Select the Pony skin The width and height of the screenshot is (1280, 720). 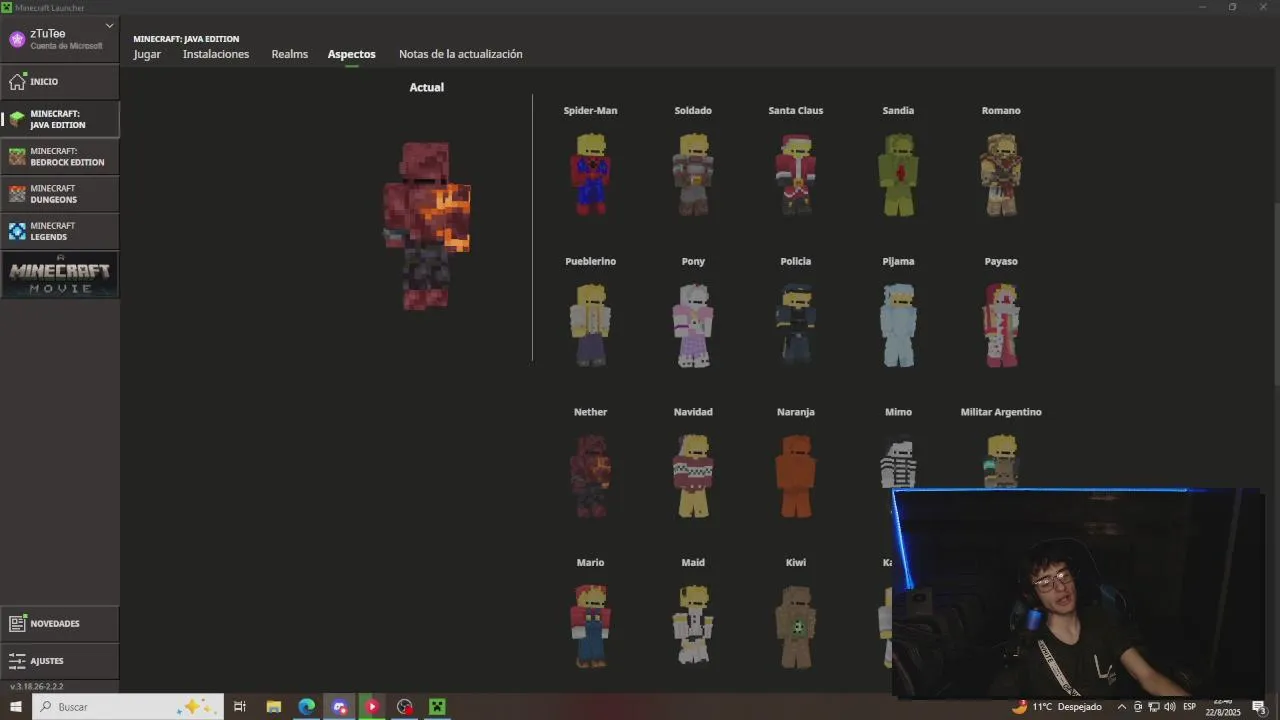[693, 325]
